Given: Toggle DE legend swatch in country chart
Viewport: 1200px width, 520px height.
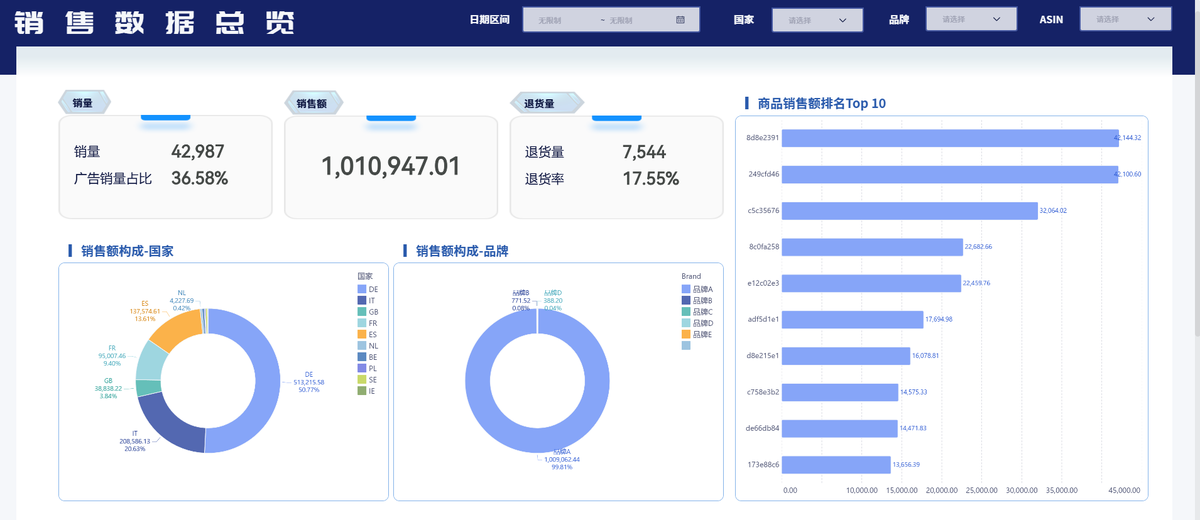Looking at the screenshot, I should click(362, 289).
